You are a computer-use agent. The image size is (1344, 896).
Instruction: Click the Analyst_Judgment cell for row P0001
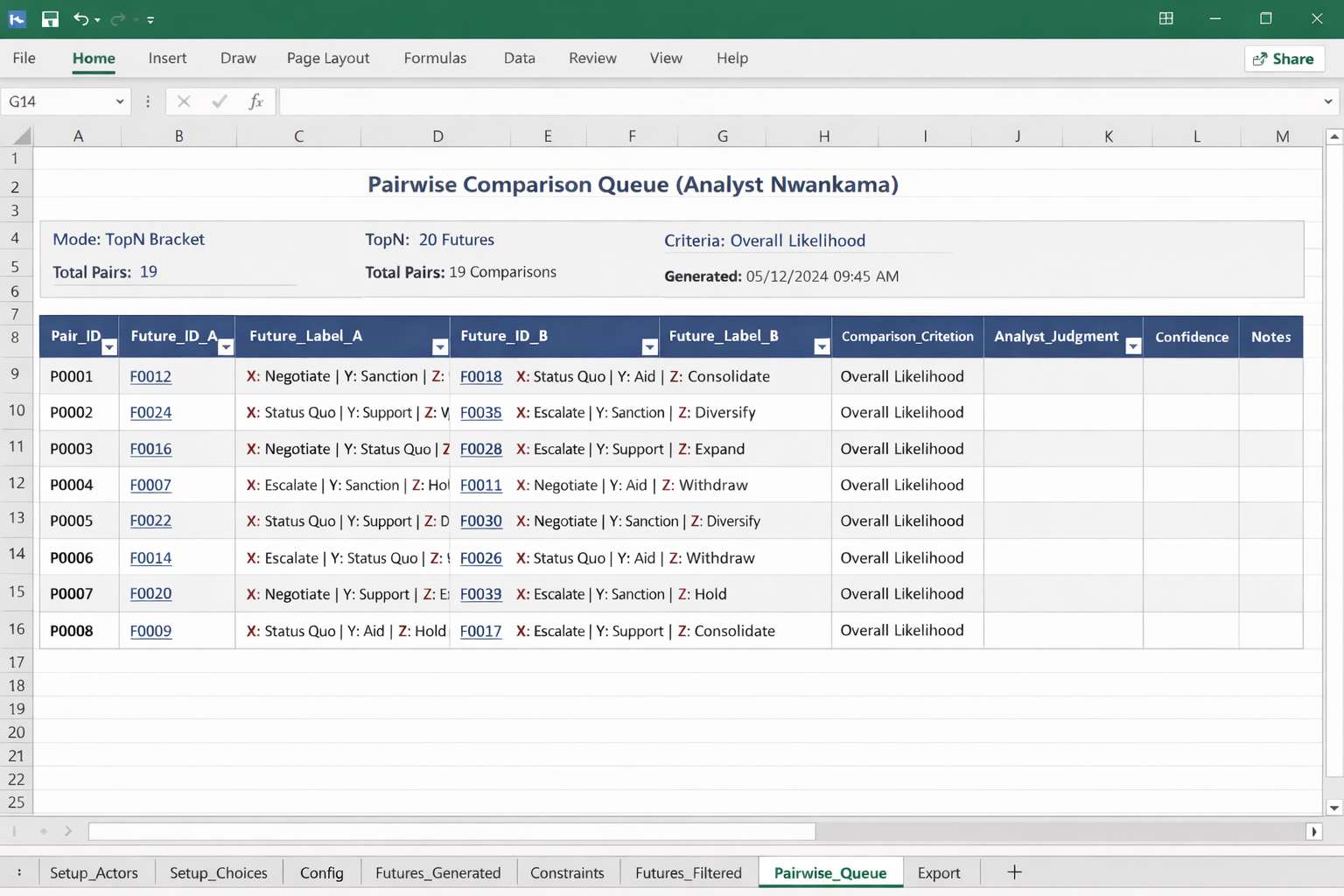click(x=1063, y=376)
